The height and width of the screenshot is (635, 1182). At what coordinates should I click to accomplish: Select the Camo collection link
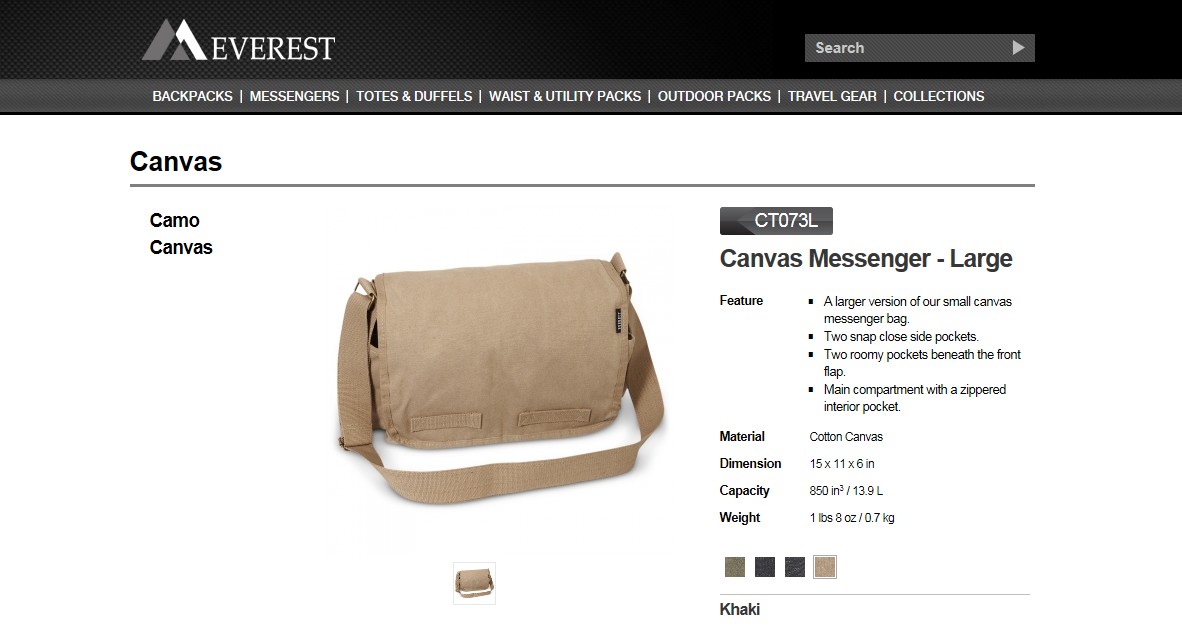174,220
